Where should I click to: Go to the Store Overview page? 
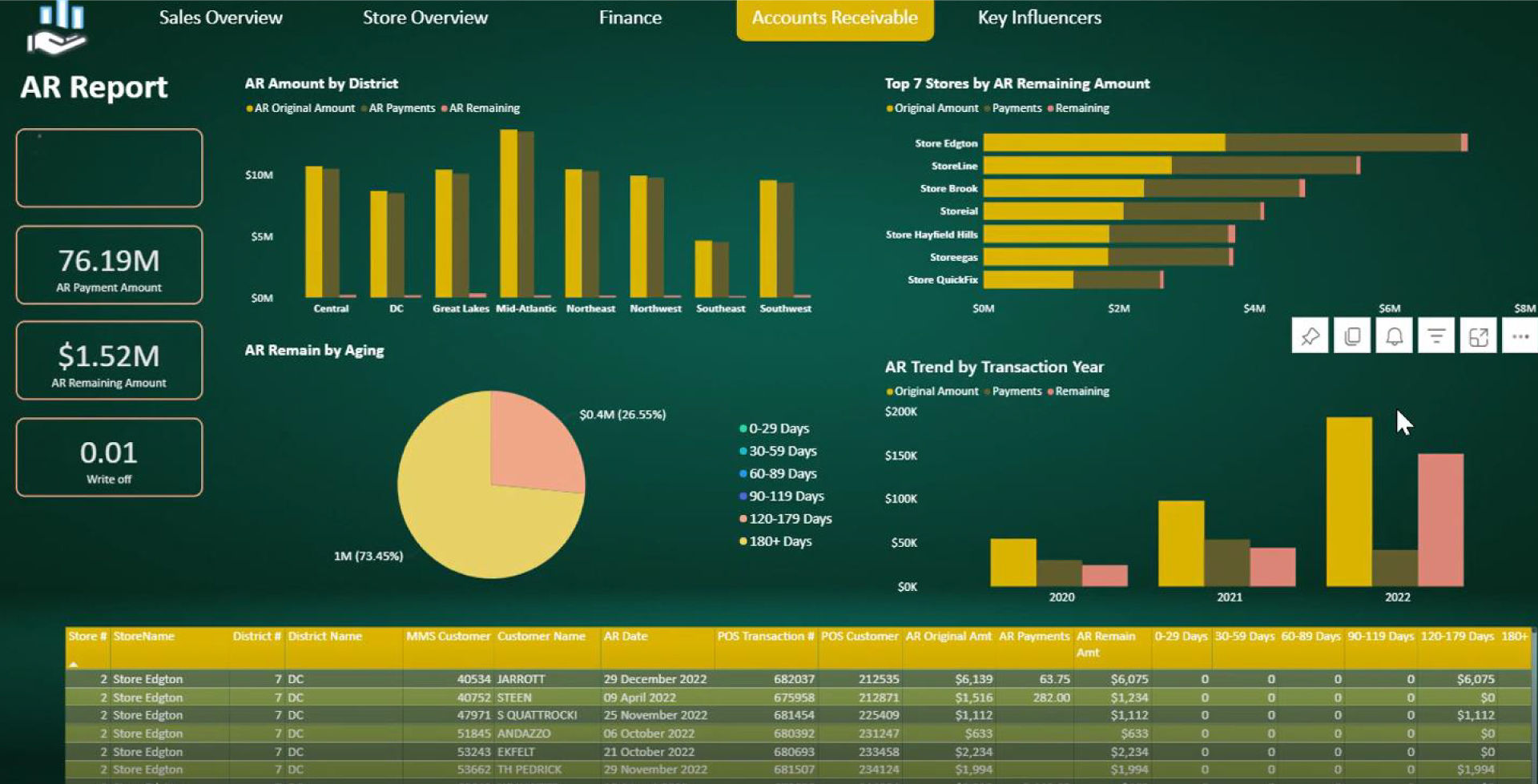425,18
